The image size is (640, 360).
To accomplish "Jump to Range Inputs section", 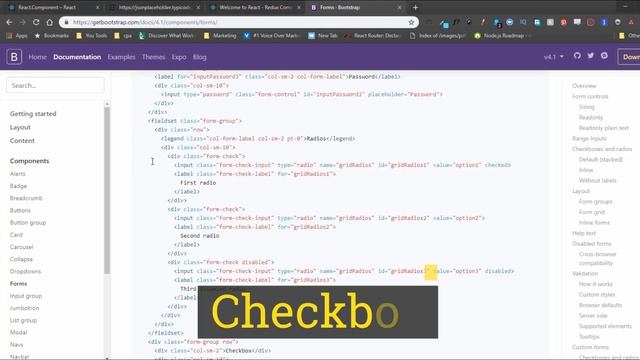I will point(589,139).
